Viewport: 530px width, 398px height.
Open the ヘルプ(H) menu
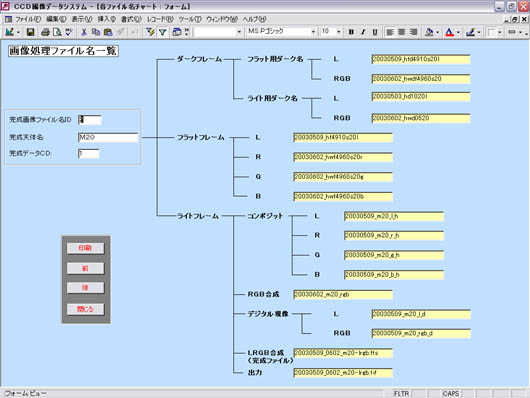pos(255,19)
